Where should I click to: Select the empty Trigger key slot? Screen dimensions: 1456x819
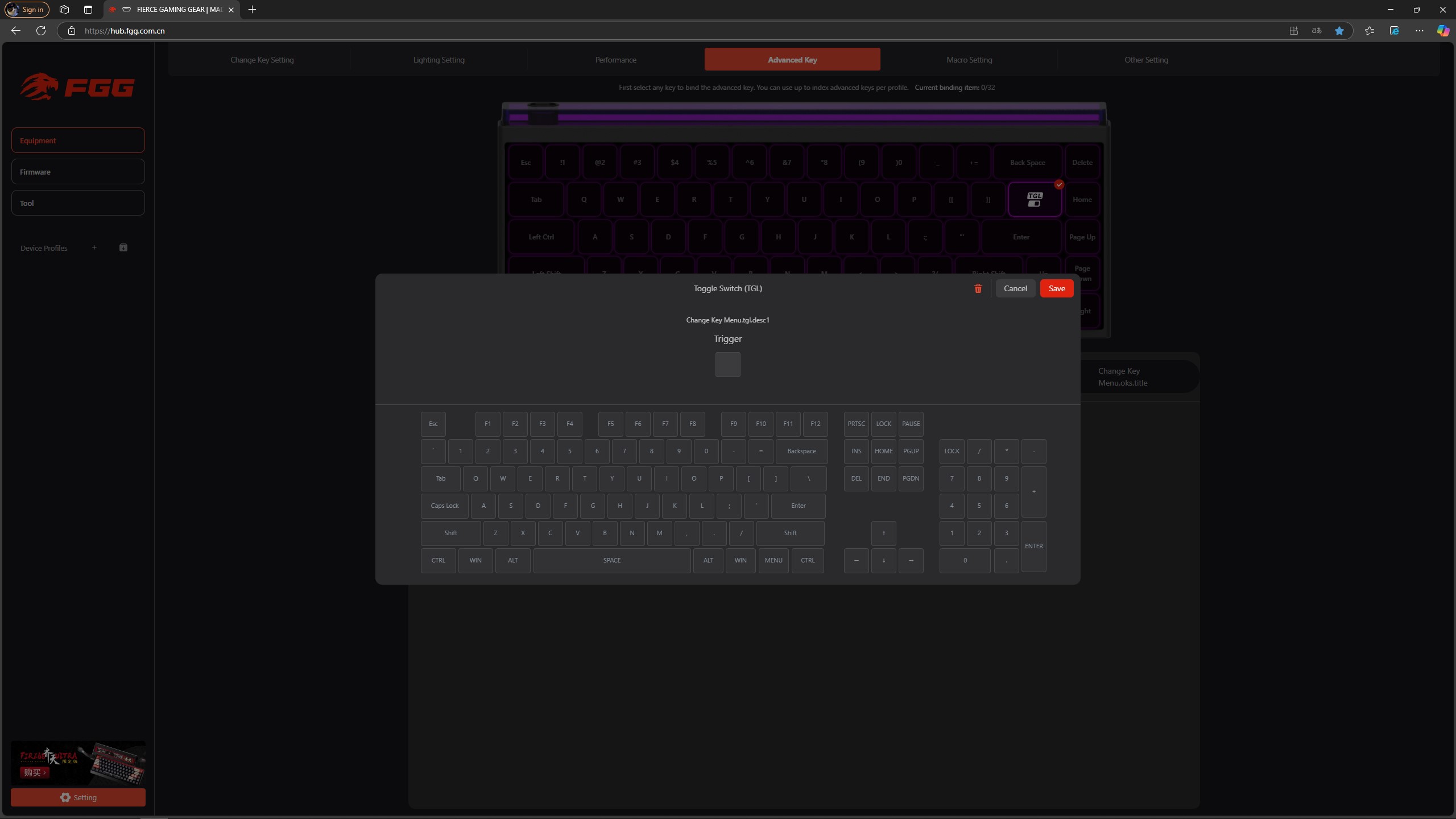point(727,365)
